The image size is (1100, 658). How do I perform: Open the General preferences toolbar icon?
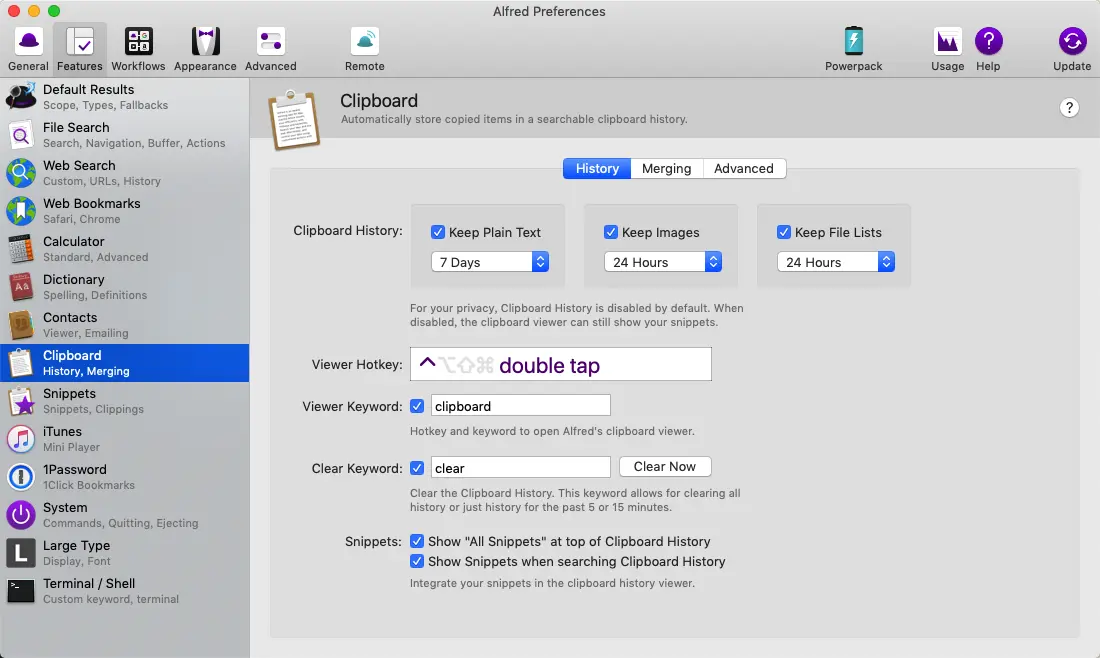tap(28, 49)
